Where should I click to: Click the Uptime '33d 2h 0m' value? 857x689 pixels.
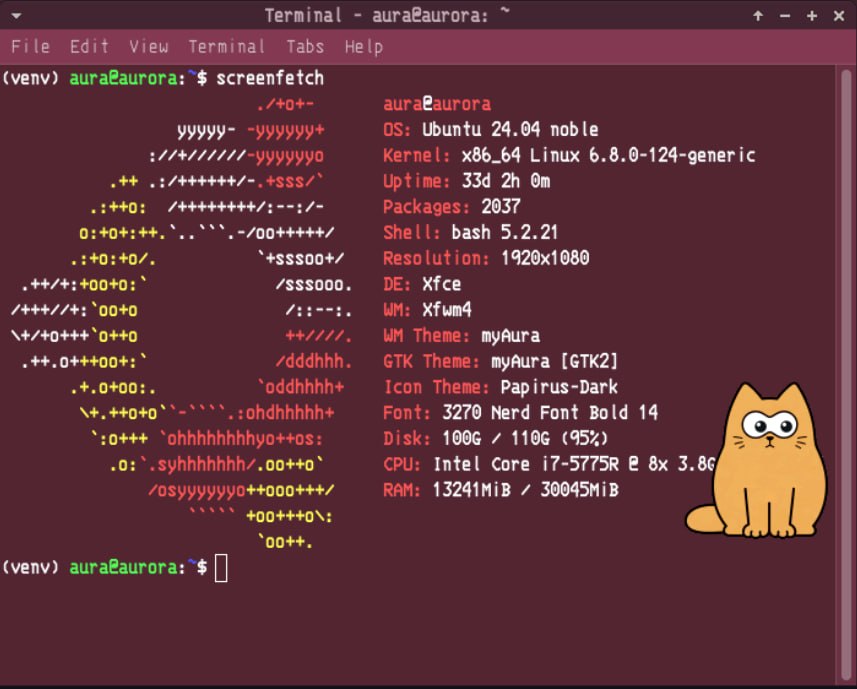pyautogui.click(x=506, y=181)
